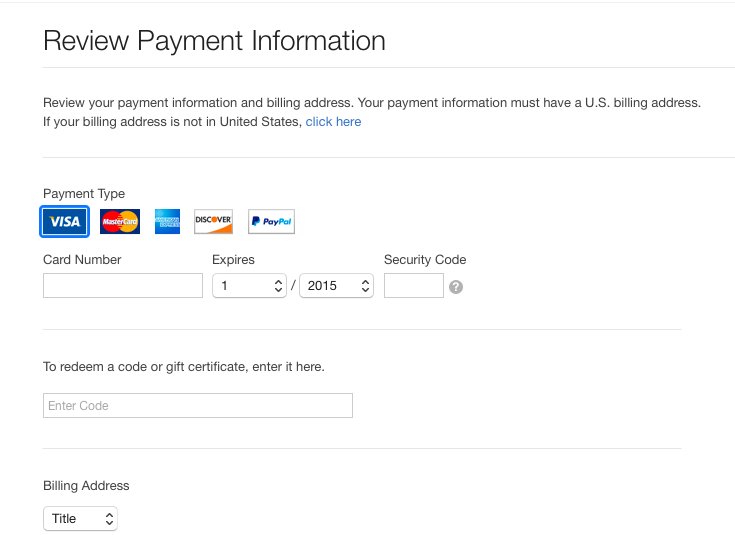Open the expiration month dropdown showing 1
735x535 pixels.
click(x=249, y=286)
